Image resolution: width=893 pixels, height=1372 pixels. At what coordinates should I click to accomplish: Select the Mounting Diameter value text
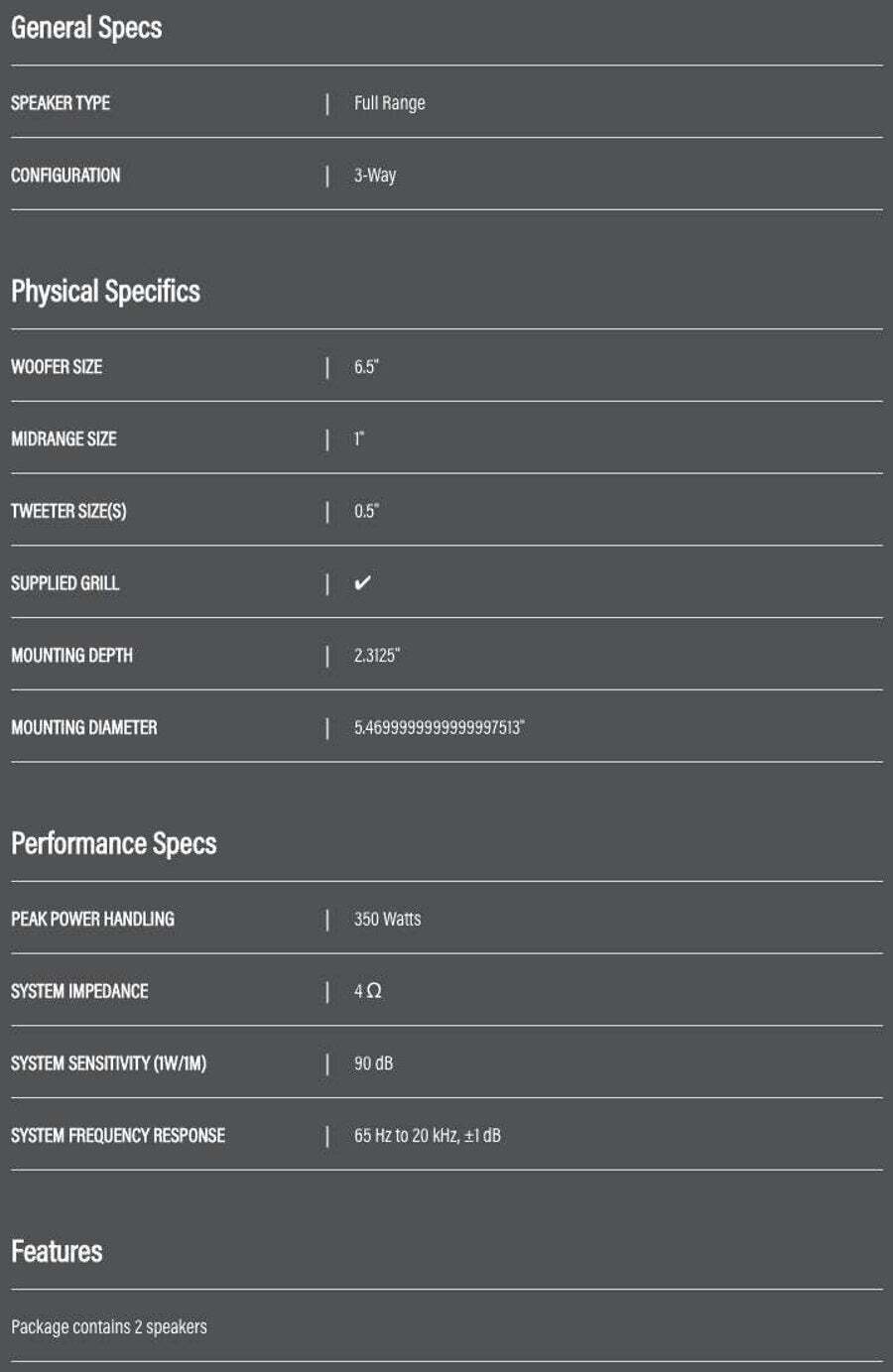(440, 727)
